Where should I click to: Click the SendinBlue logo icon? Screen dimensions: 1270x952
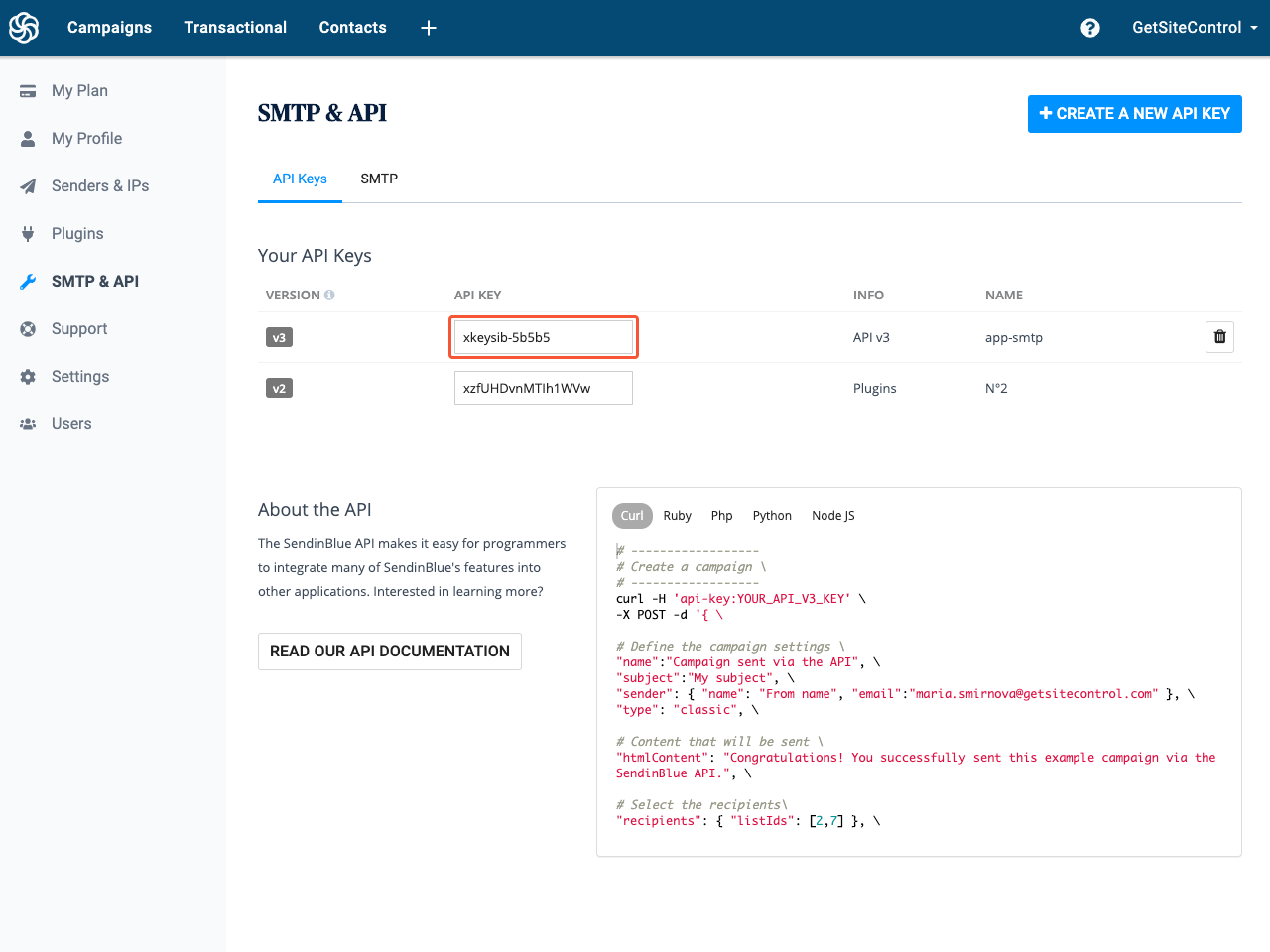(x=24, y=28)
